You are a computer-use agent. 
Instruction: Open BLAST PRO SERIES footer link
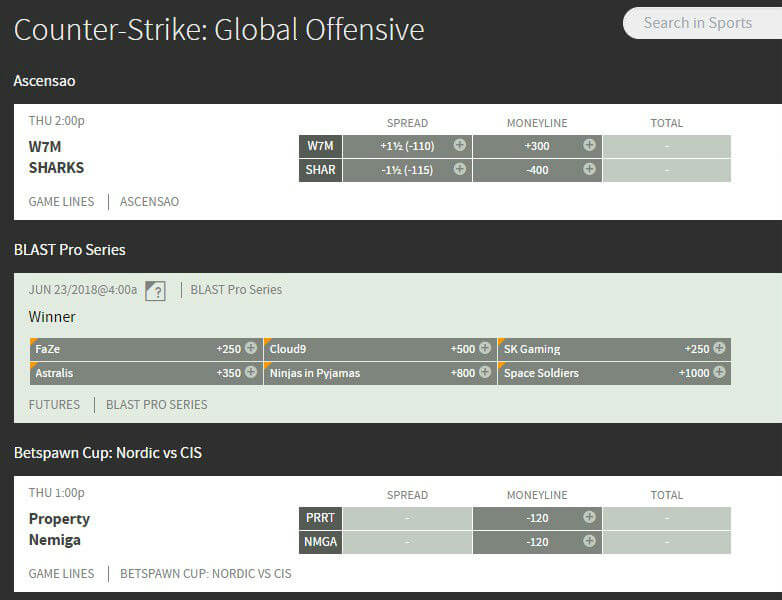(x=156, y=405)
